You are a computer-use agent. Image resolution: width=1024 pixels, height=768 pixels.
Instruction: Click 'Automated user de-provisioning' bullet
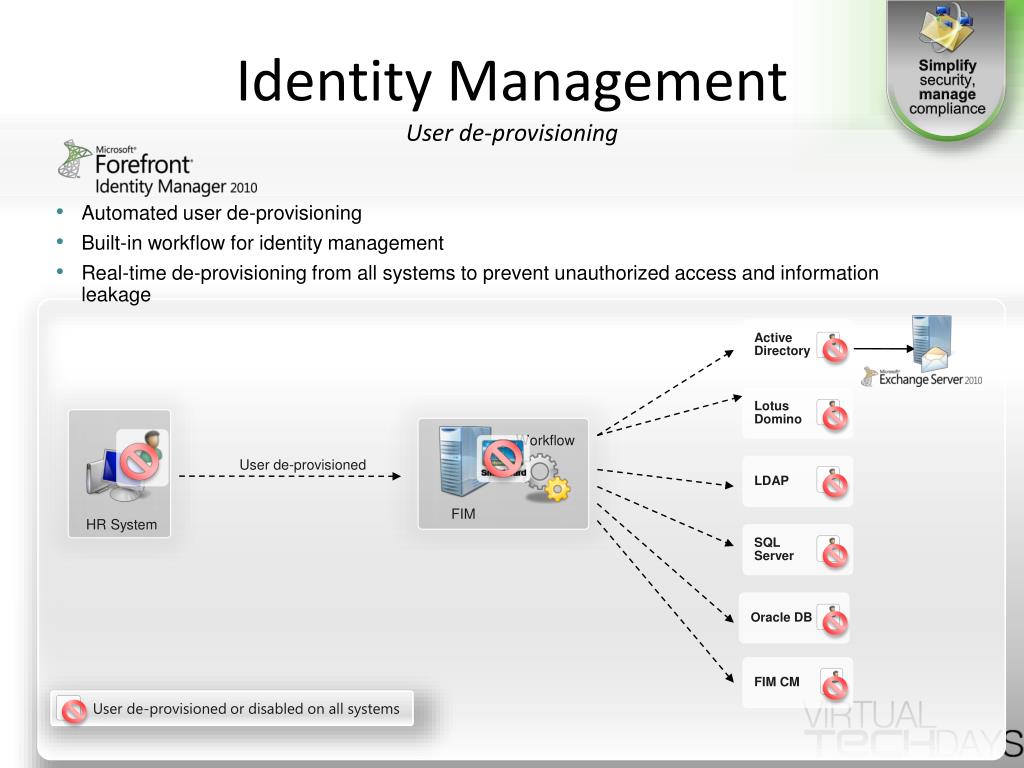pos(221,213)
